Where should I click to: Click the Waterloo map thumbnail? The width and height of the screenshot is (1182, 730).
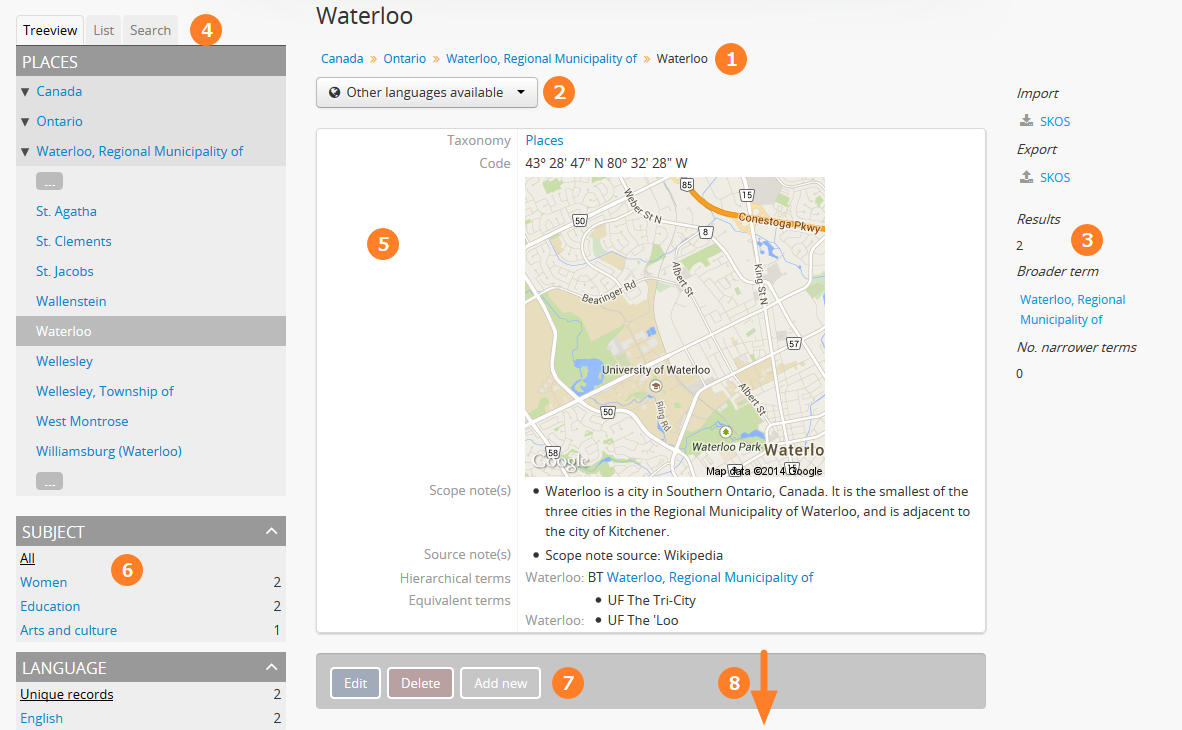[x=674, y=327]
